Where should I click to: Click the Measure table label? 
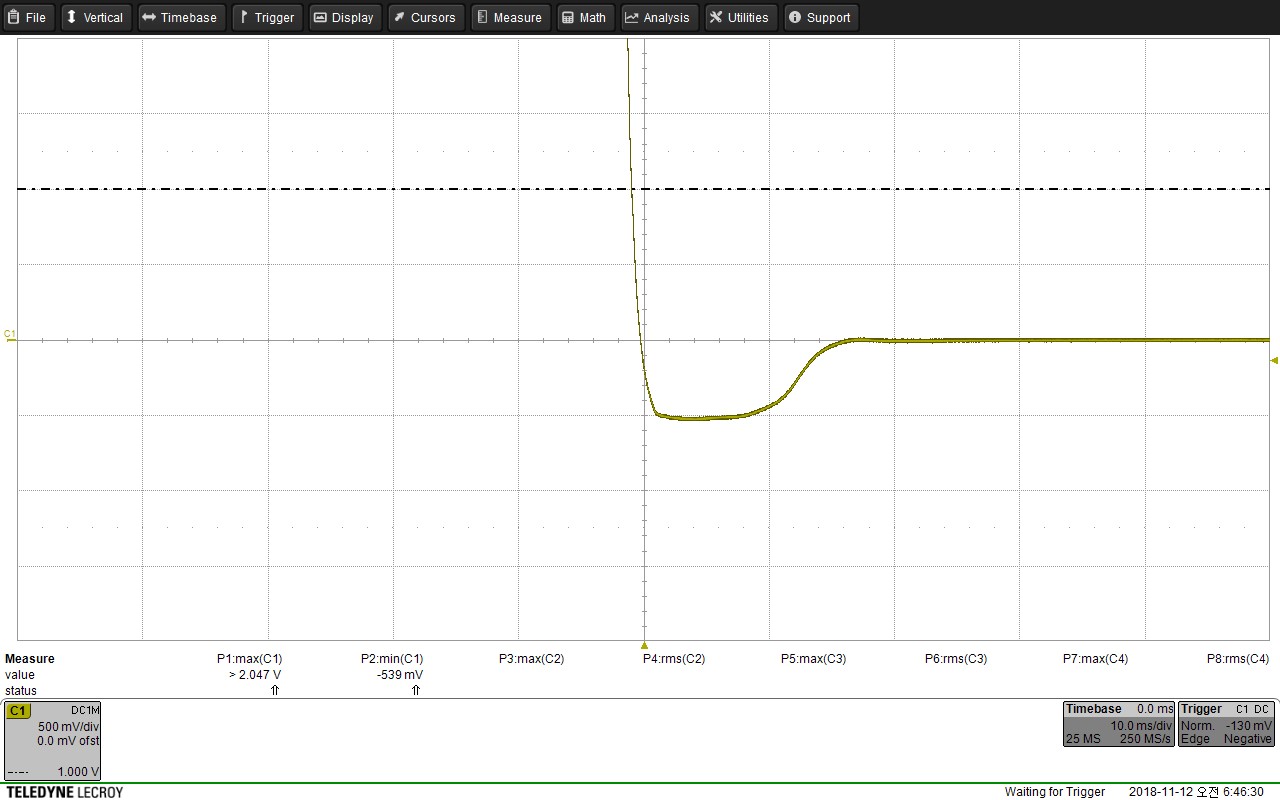click(x=30, y=659)
